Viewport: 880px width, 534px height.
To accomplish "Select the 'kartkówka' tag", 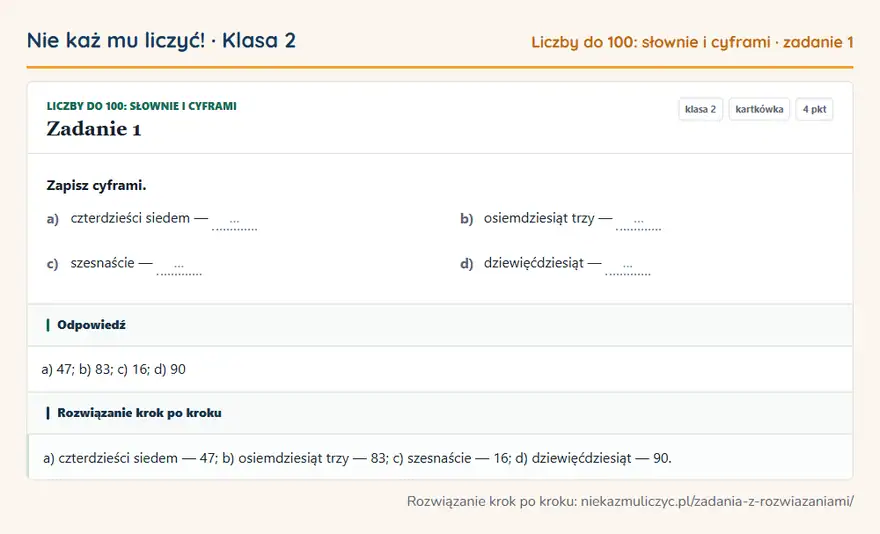I will pos(759,109).
